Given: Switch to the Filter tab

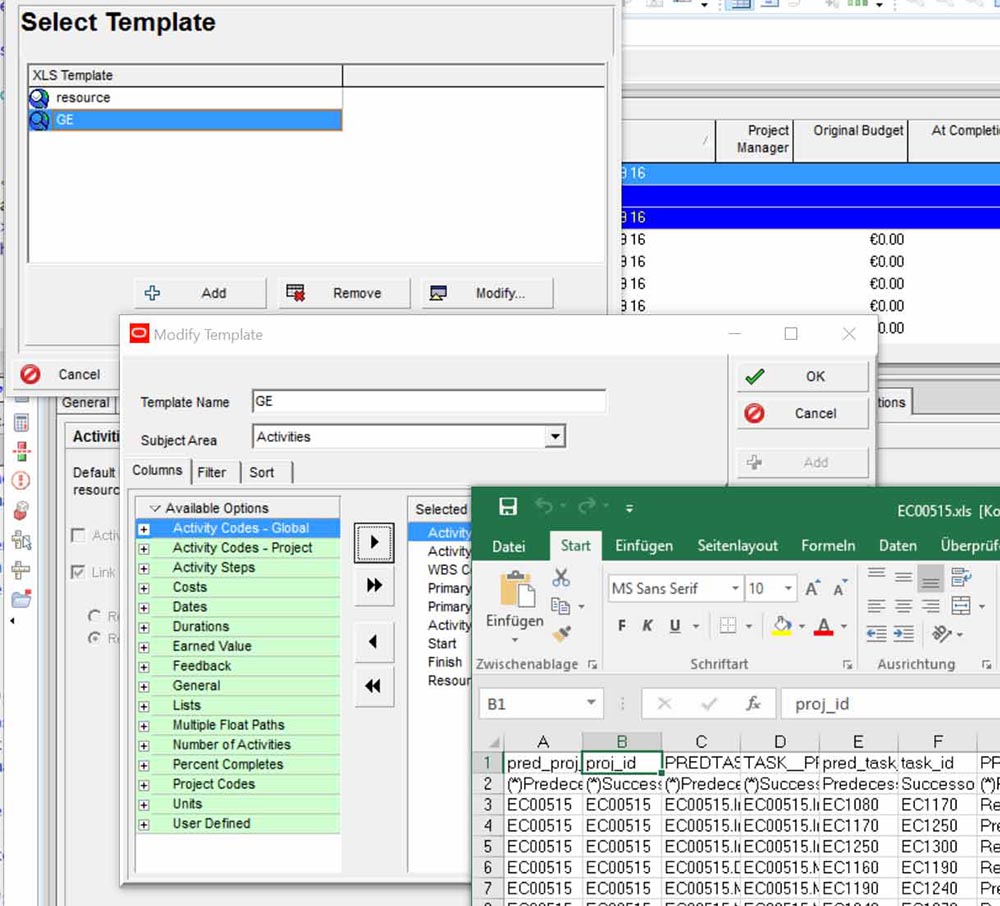Looking at the screenshot, I should pos(211,472).
